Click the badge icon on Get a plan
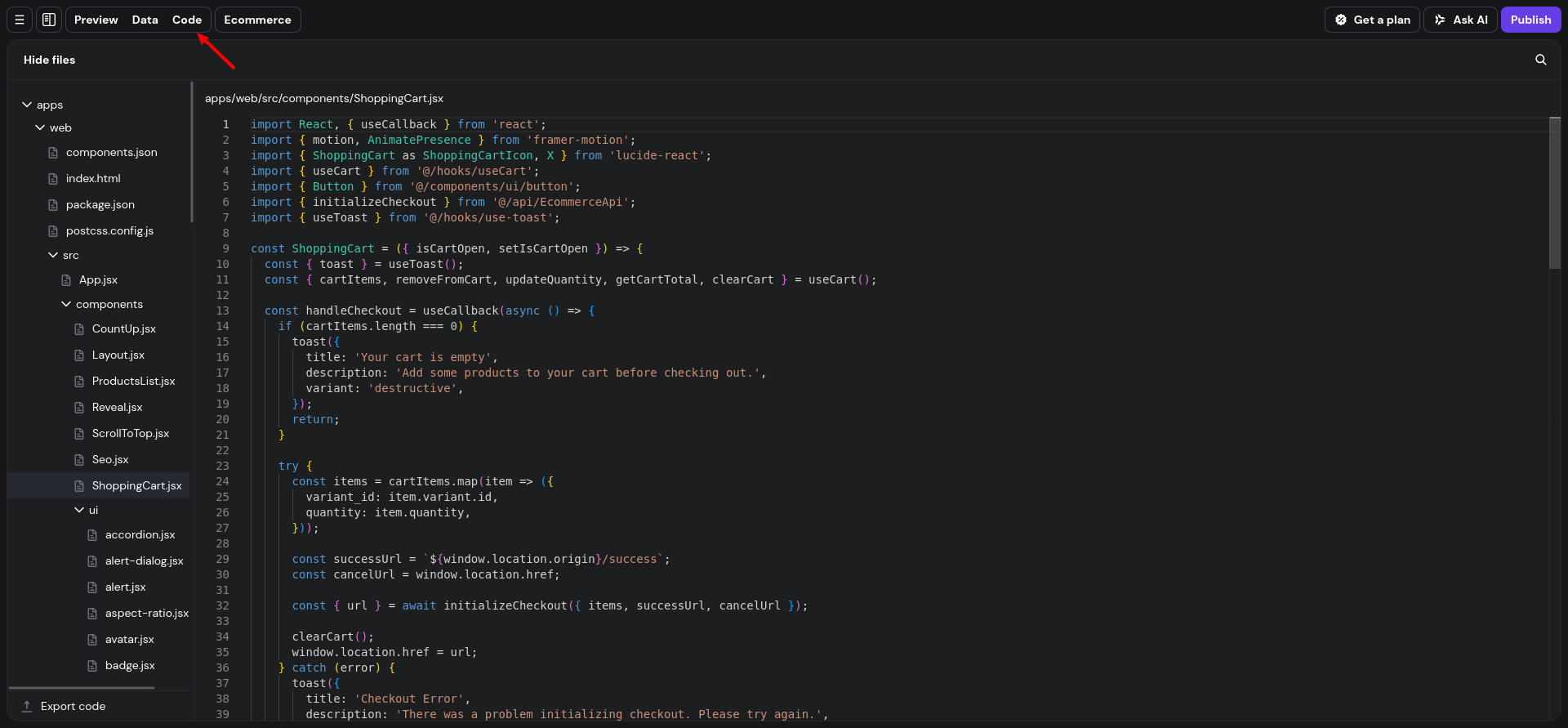Viewport: 1568px width, 728px height. click(1340, 20)
